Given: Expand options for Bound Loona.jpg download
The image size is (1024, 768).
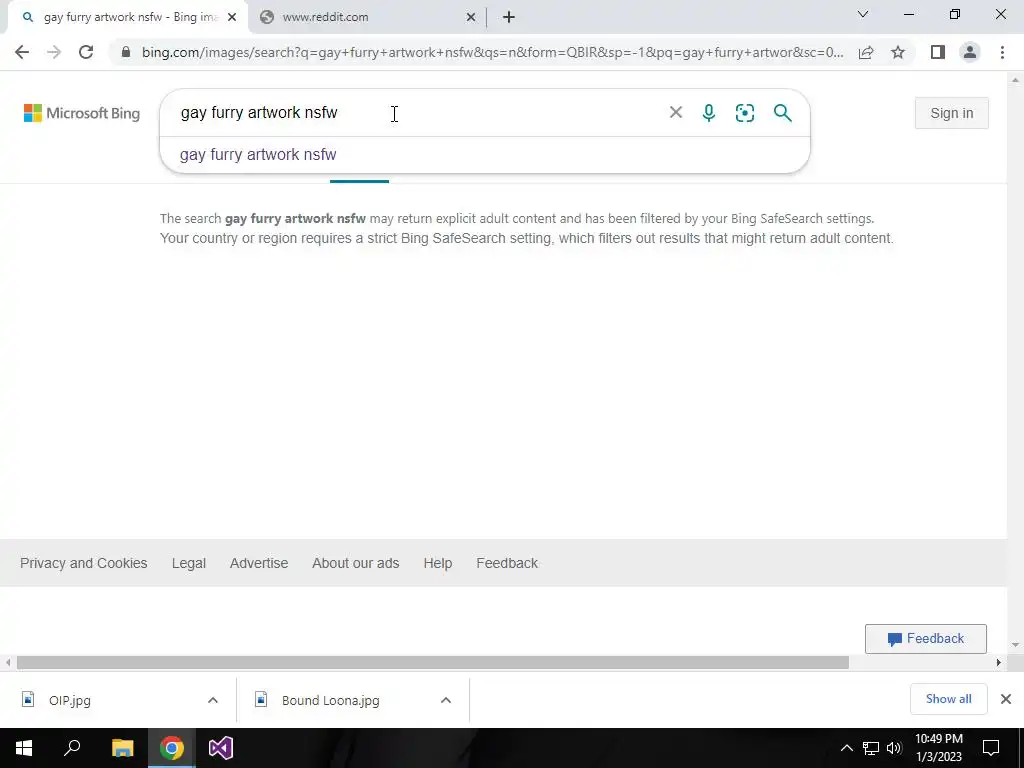Looking at the screenshot, I should 445,700.
